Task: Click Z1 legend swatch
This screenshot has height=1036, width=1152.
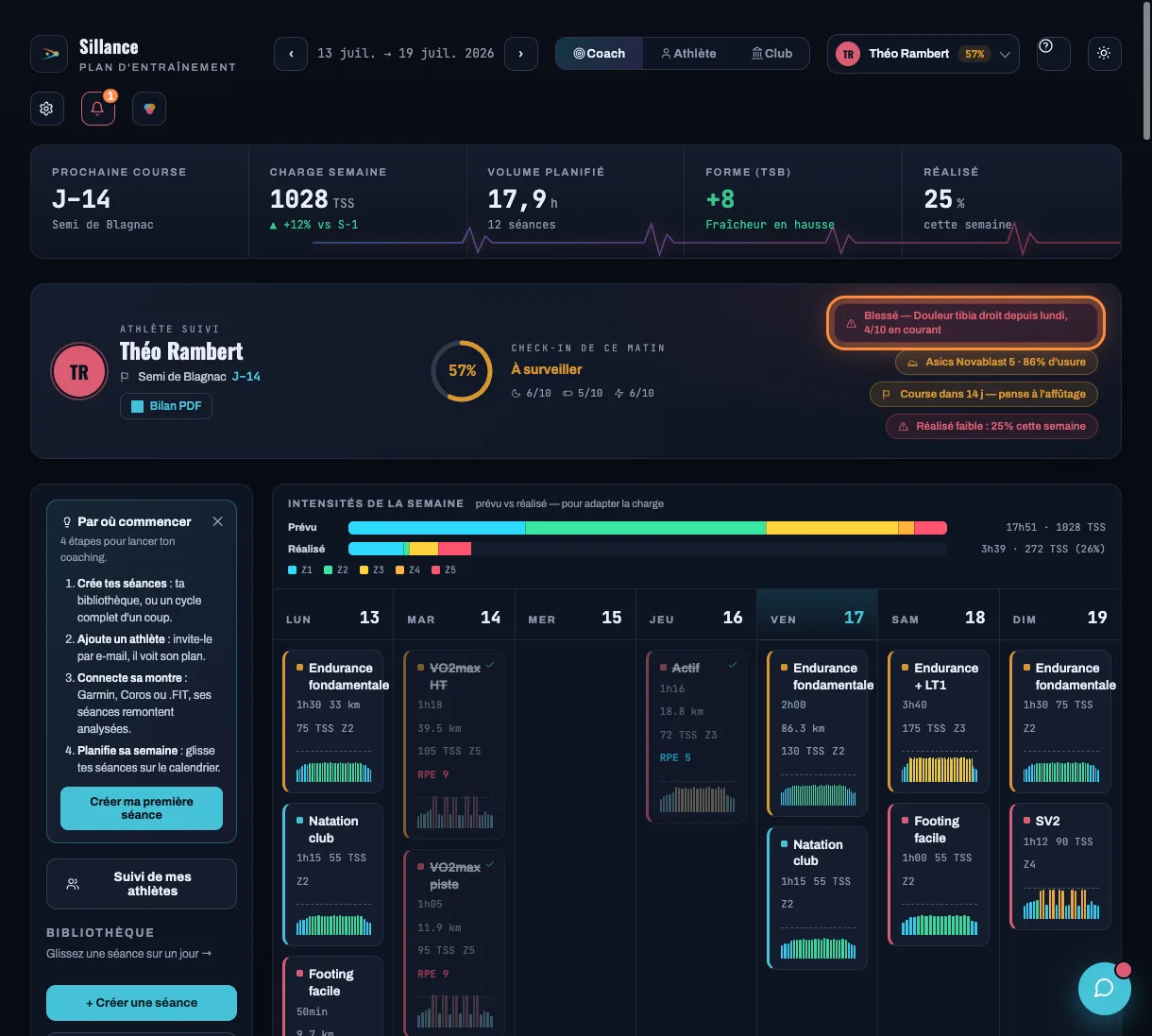Action: click(x=292, y=570)
